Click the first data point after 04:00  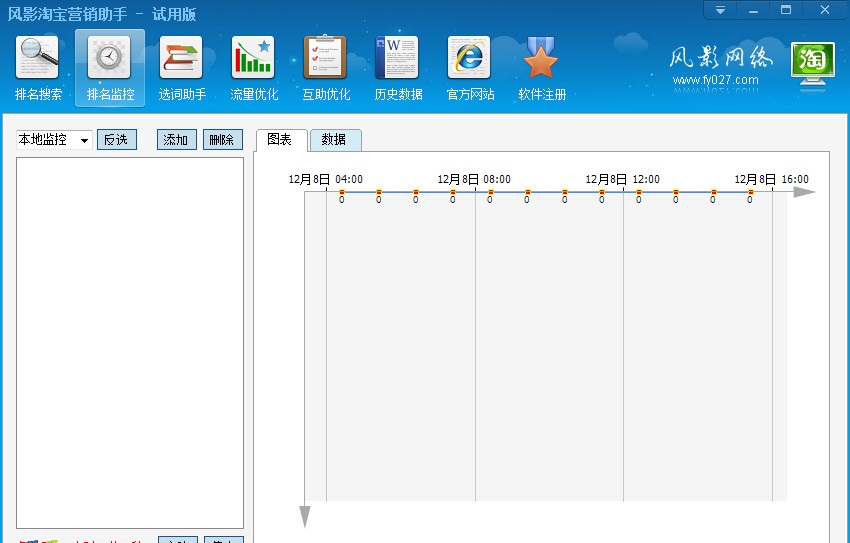pos(342,192)
